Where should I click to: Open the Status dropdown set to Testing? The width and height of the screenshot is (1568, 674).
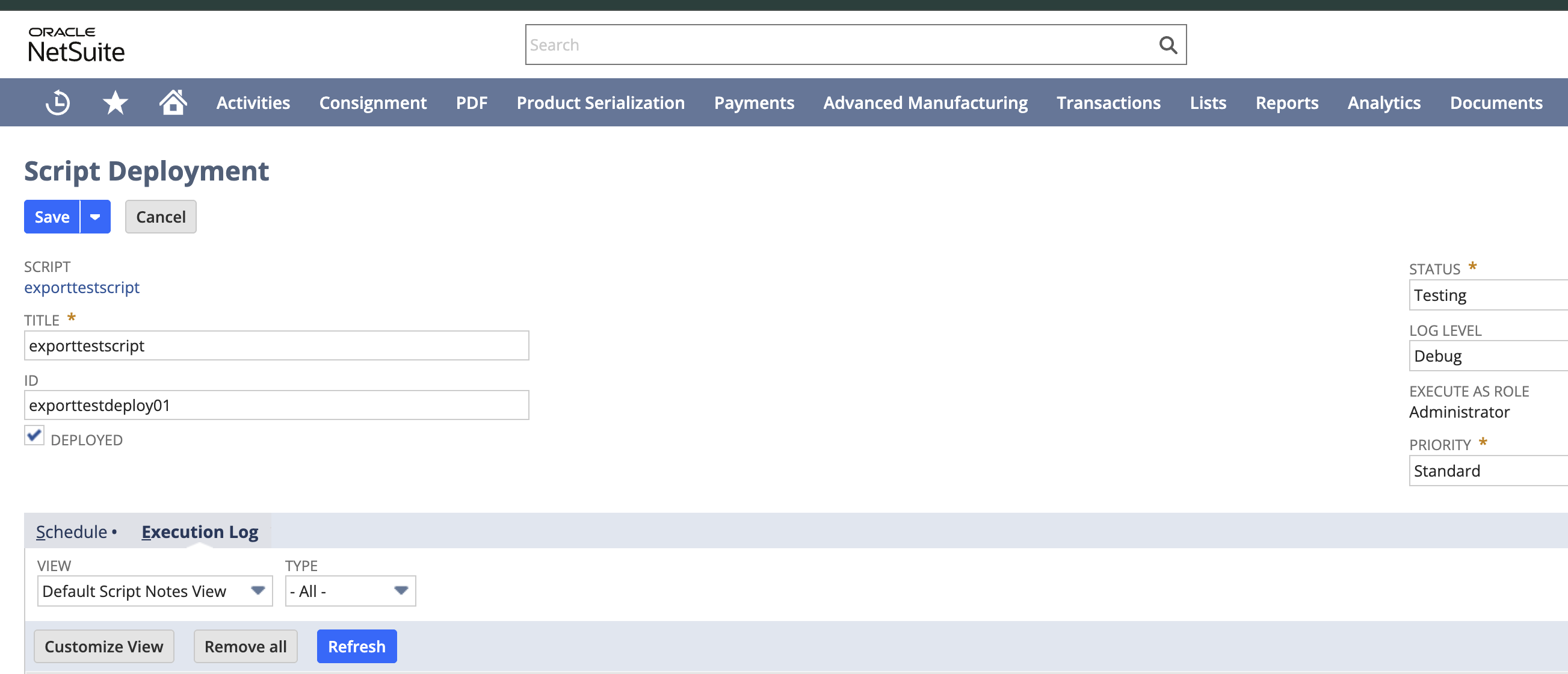point(1488,295)
